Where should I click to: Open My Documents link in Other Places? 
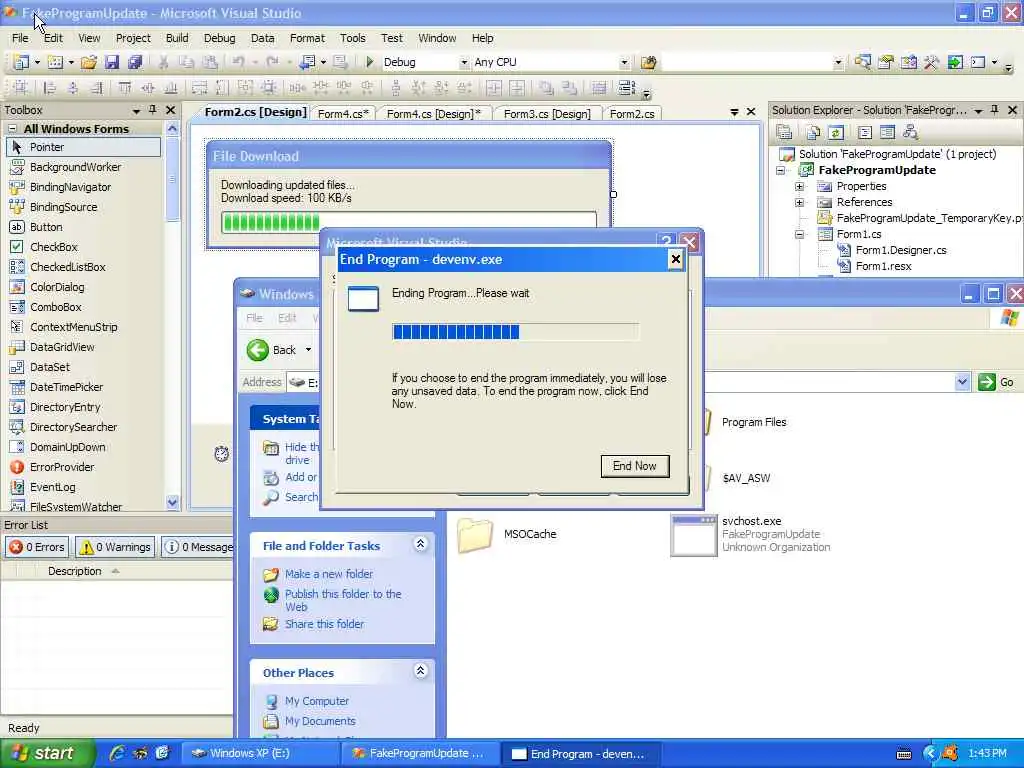pos(320,721)
